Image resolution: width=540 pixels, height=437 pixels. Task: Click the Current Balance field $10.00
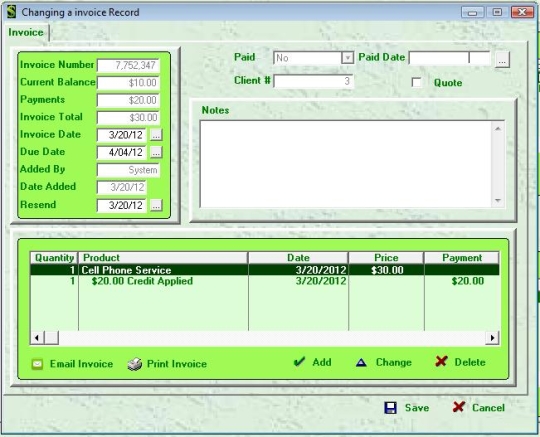click(128, 83)
